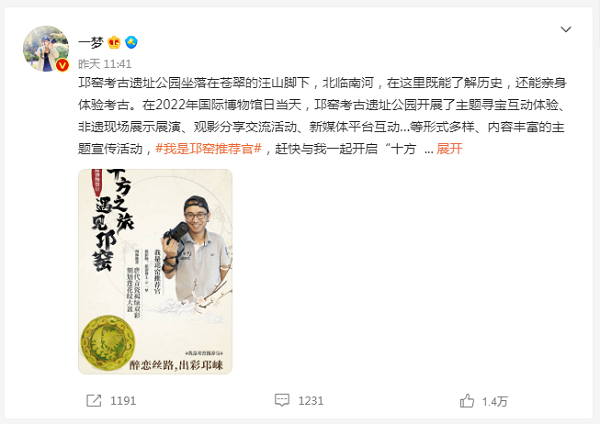Click the post body text paragraph
The height and width of the screenshot is (424, 600).
click(x=323, y=116)
